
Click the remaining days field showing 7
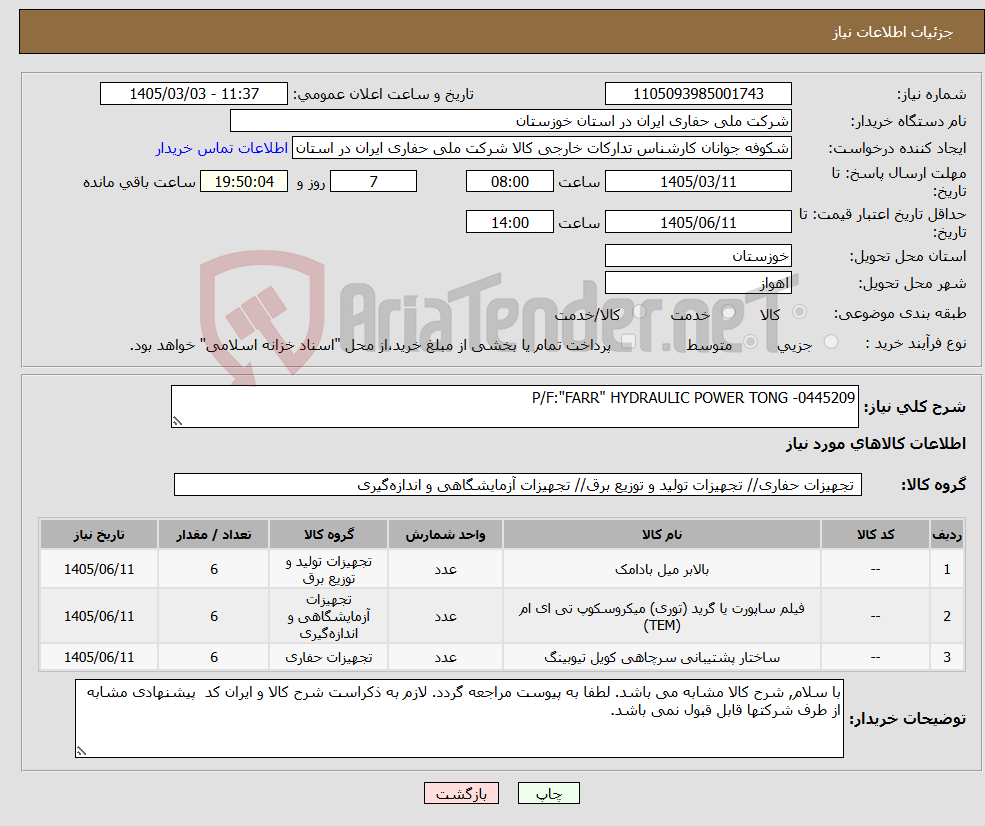point(373,182)
